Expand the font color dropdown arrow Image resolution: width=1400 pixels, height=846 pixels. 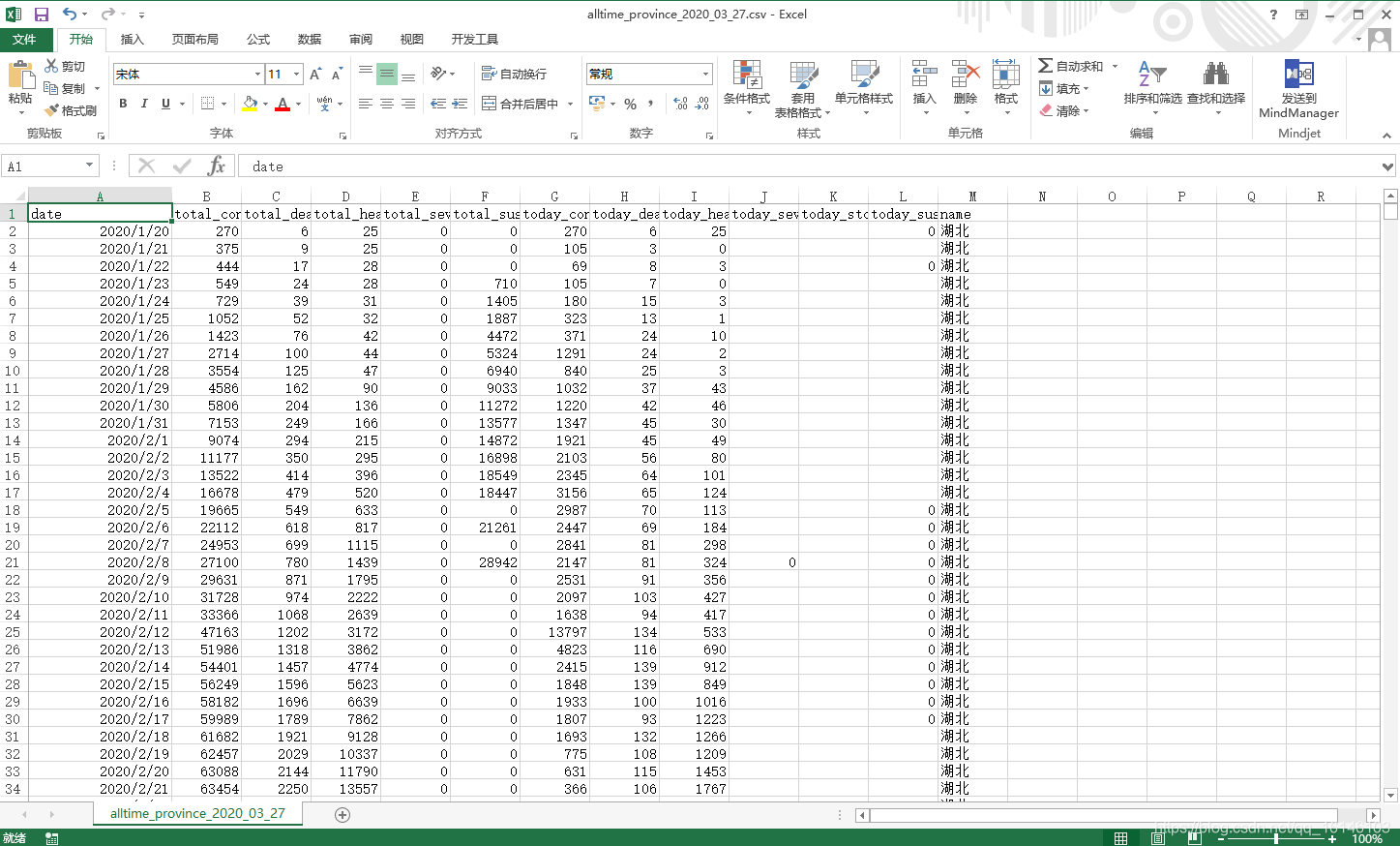pyautogui.click(x=298, y=104)
